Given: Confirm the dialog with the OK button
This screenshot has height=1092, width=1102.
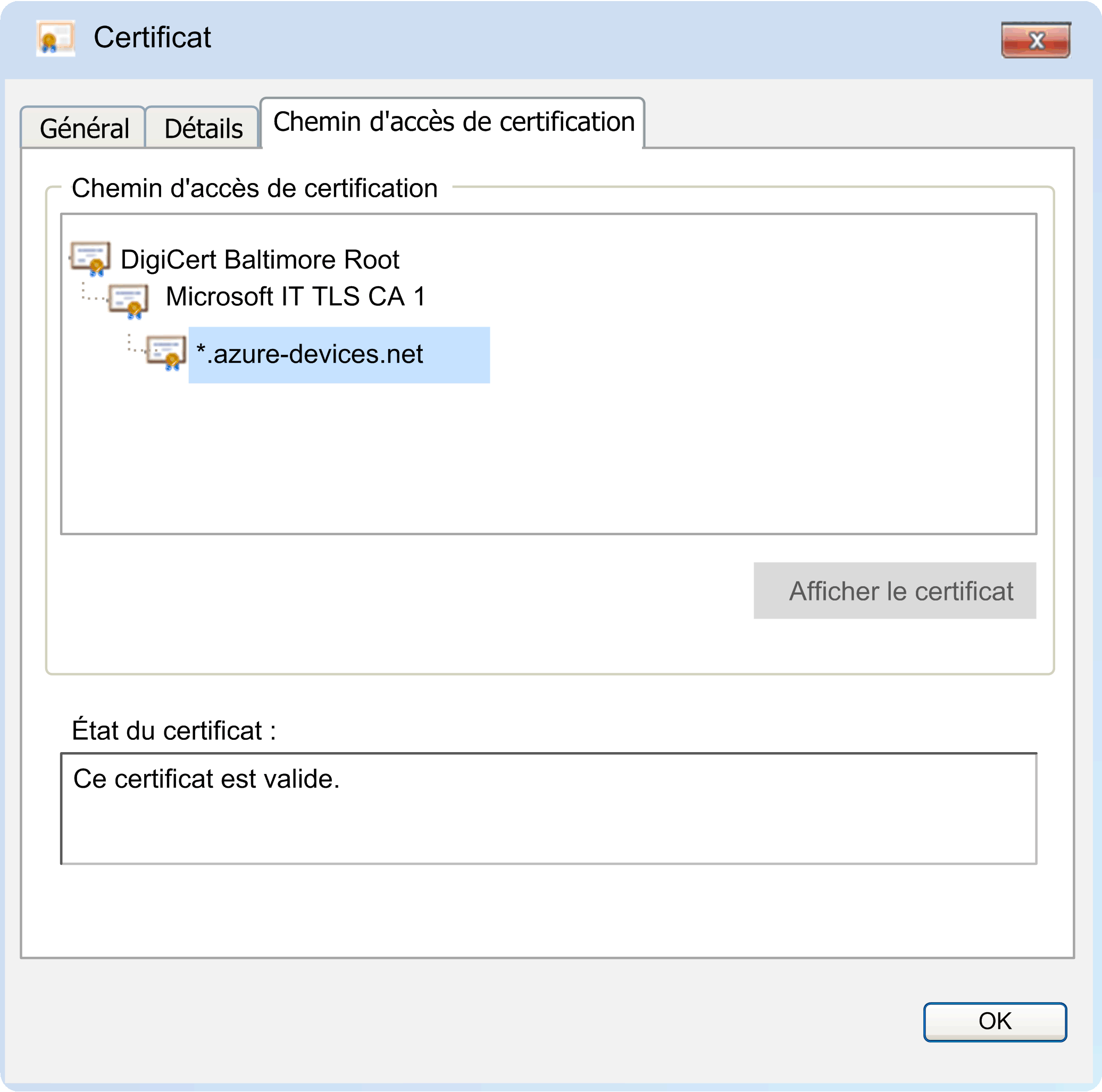Looking at the screenshot, I should point(995,1021).
